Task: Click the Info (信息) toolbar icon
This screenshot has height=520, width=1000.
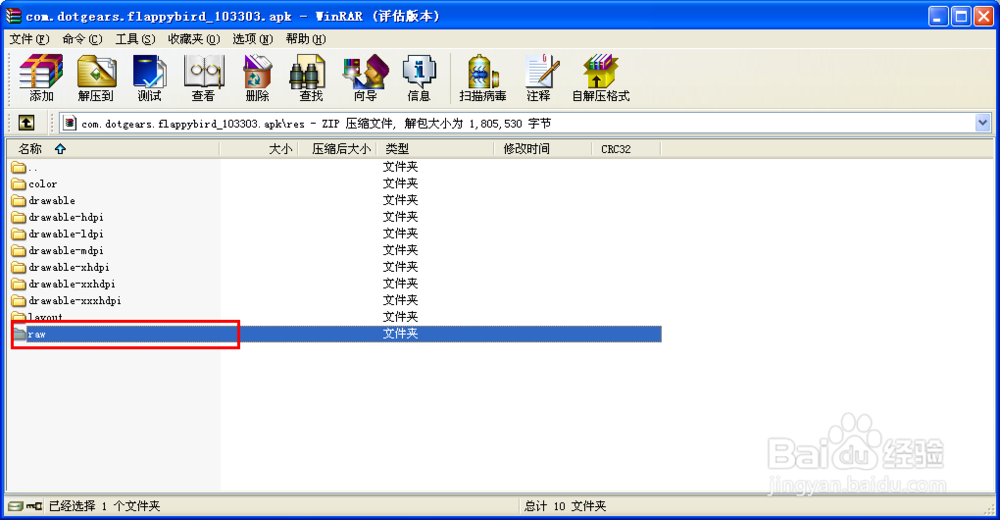Action: pos(419,78)
